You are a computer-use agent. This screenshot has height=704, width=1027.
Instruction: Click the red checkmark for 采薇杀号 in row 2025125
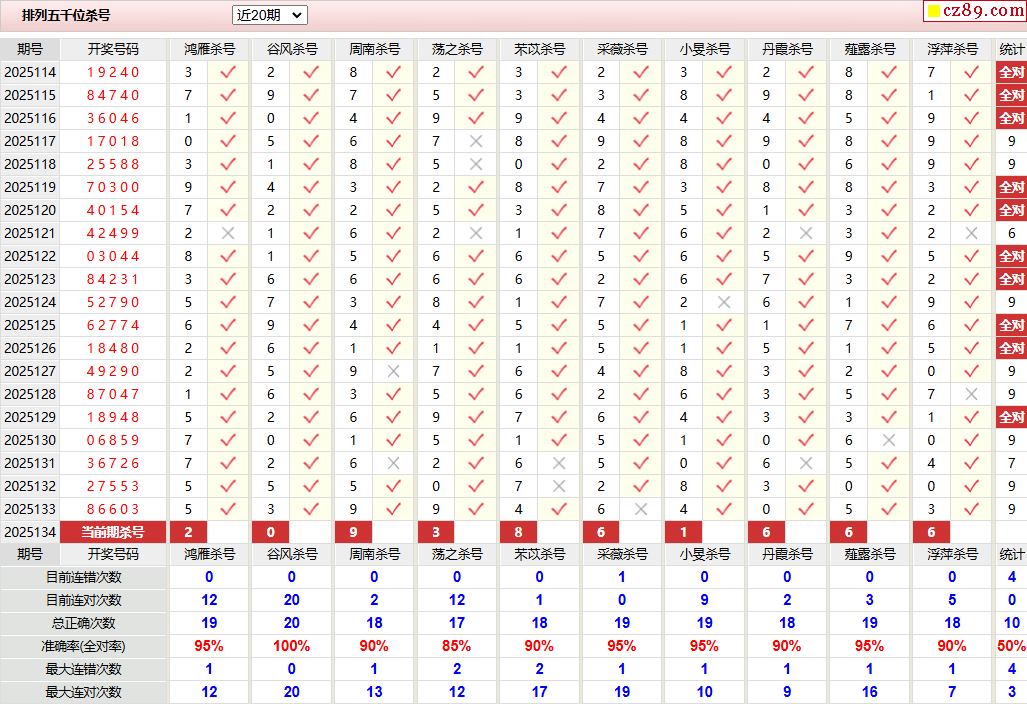point(641,325)
